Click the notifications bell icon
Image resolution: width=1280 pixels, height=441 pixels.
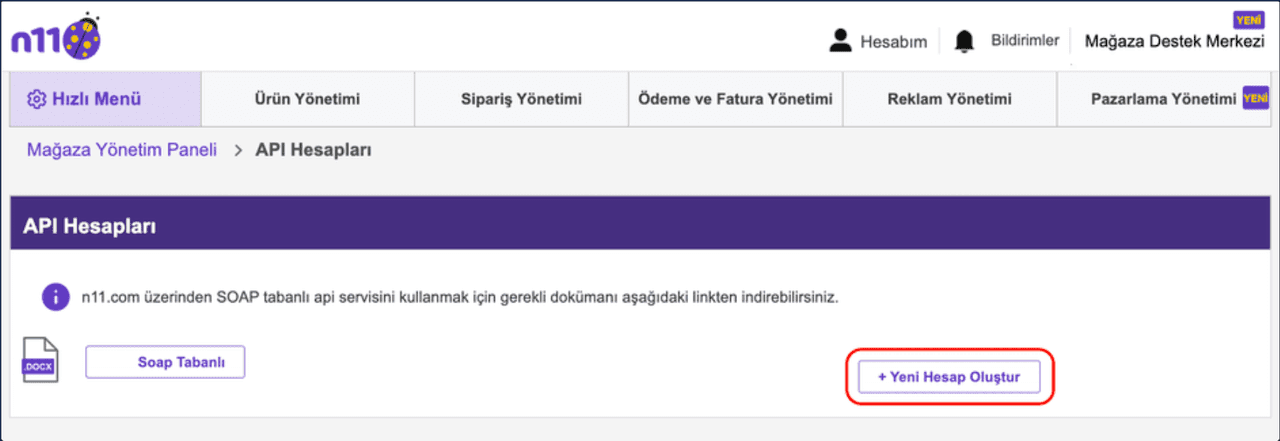964,41
